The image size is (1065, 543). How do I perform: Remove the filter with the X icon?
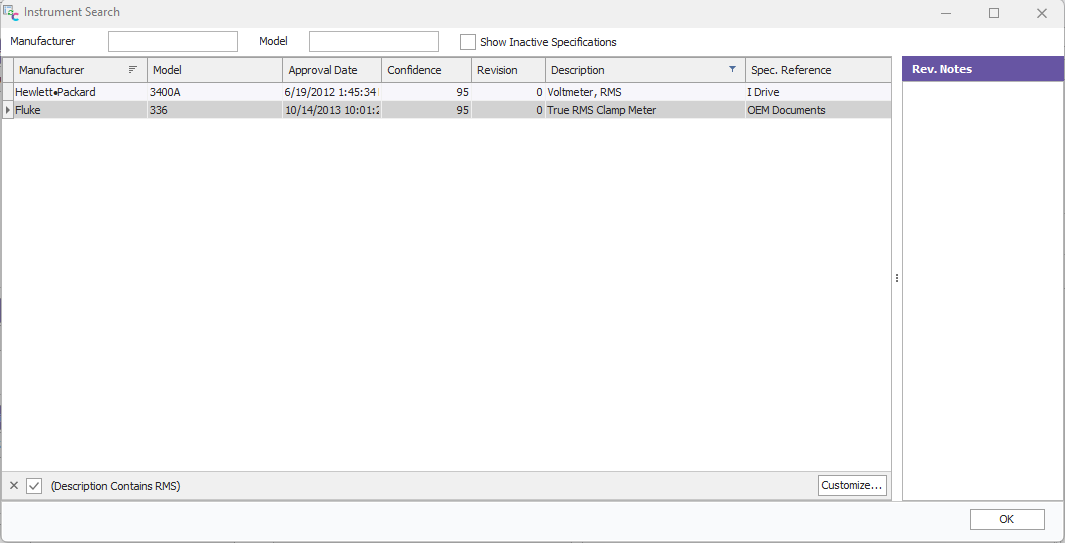14,486
